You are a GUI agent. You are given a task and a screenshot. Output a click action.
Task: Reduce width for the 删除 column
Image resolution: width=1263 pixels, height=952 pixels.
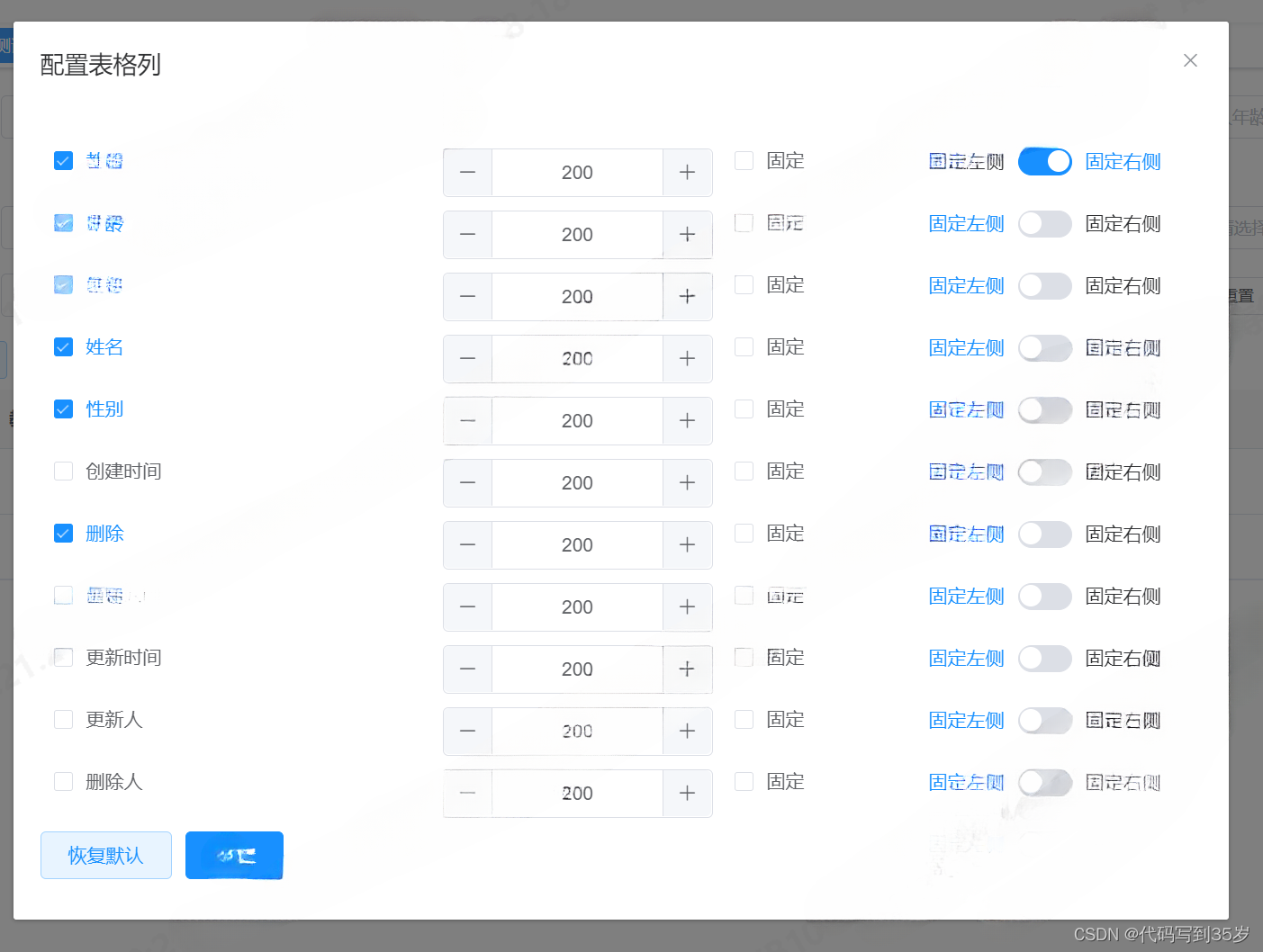(x=467, y=545)
